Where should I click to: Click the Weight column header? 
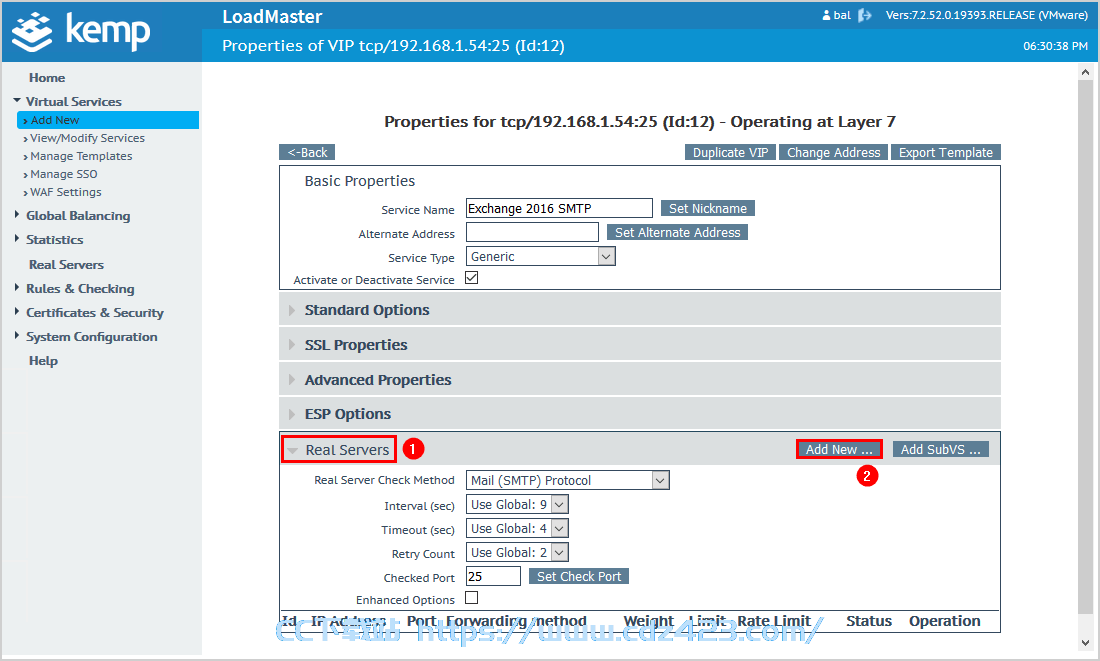pos(648,621)
